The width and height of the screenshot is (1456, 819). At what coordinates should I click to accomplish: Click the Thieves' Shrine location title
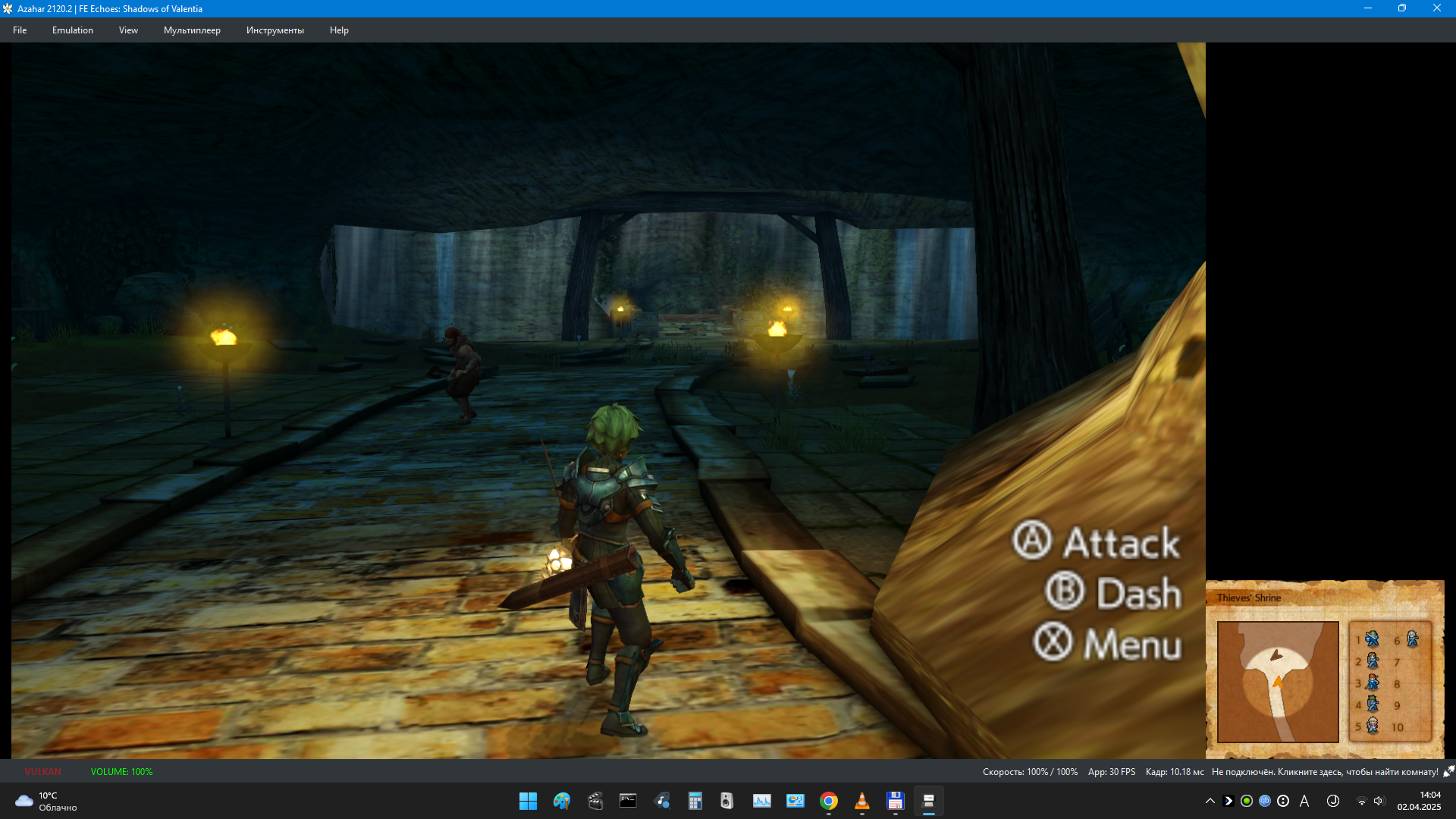coord(1248,598)
